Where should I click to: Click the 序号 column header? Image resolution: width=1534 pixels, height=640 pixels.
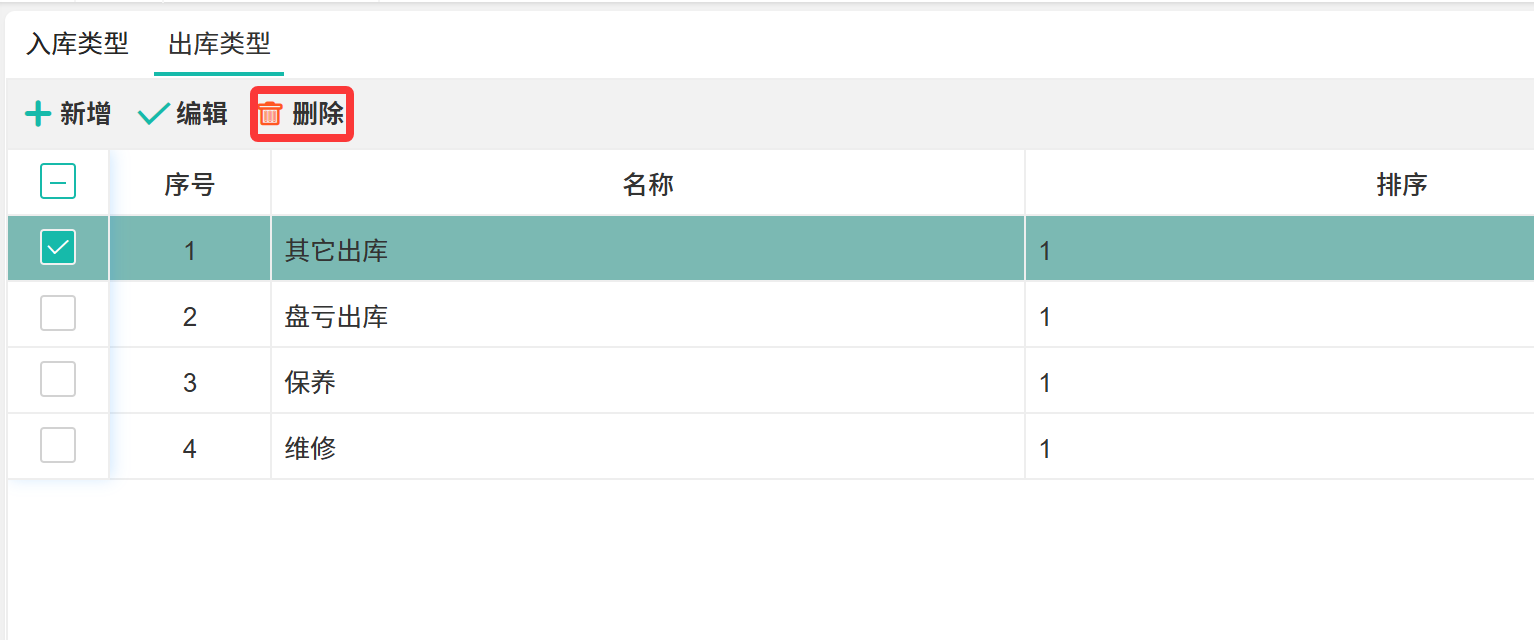pos(190,184)
